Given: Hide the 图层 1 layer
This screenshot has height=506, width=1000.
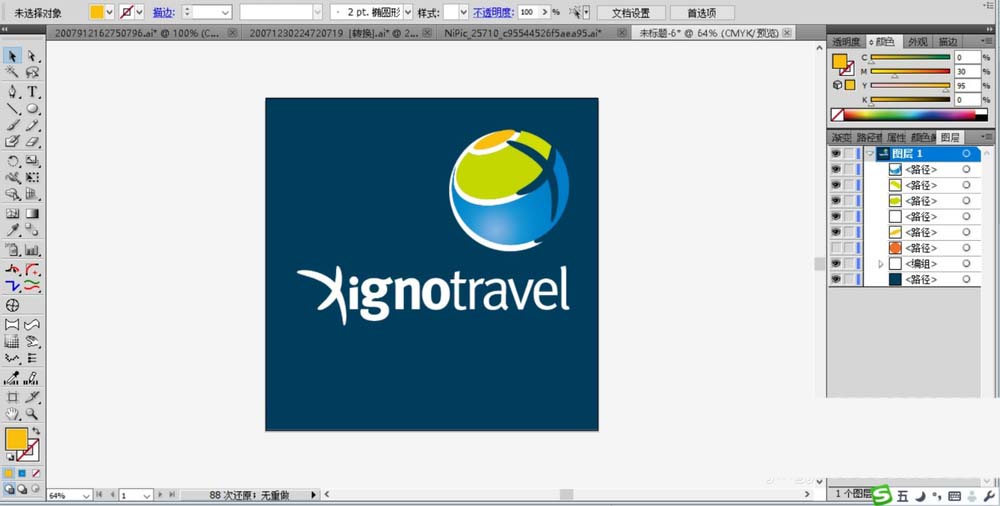Looking at the screenshot, I should 835,154.
